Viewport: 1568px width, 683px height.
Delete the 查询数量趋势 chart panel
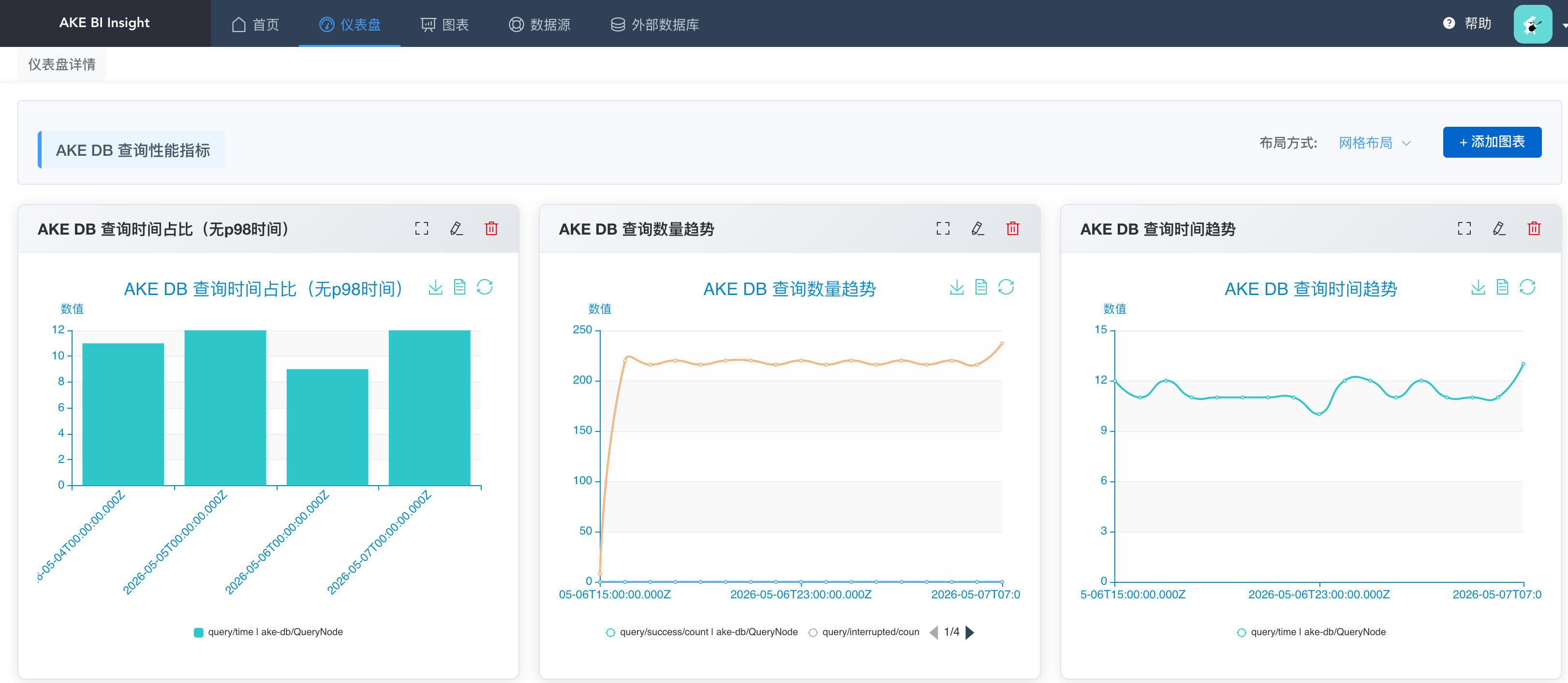click(x=1013, y=228)
